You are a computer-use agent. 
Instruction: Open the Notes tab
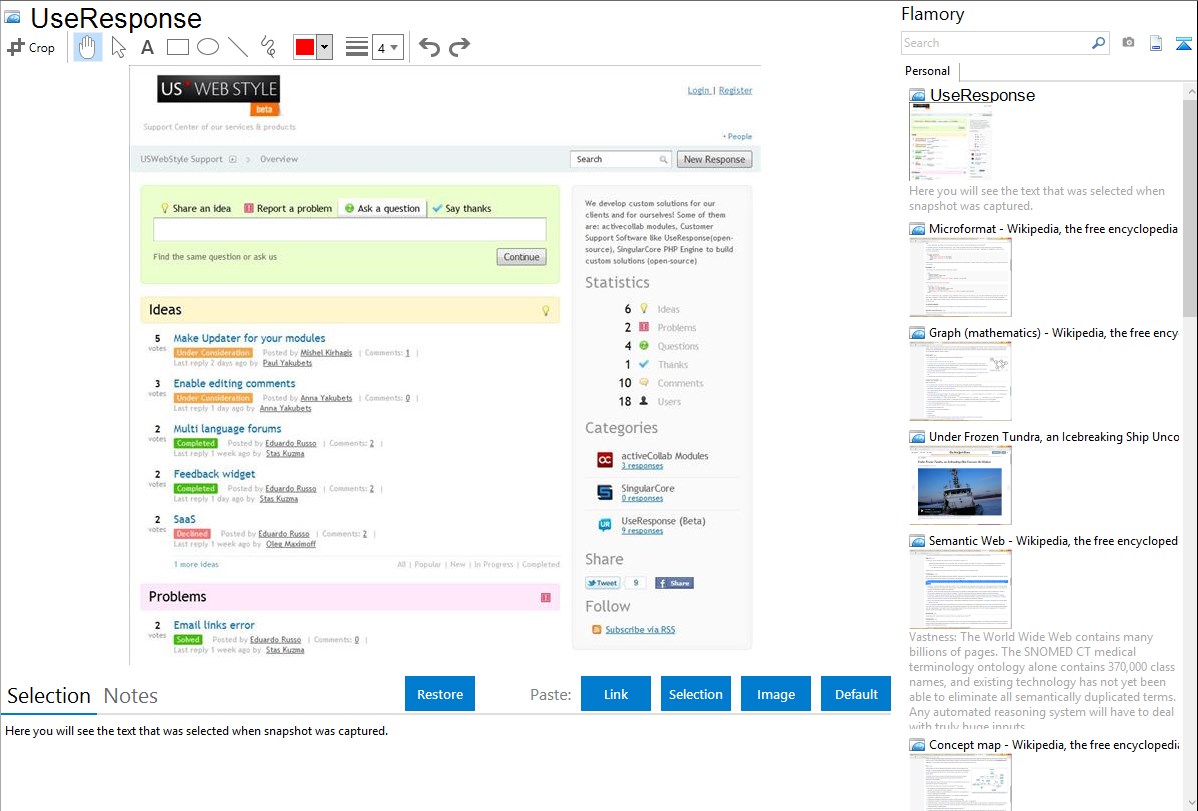point(131,696)
